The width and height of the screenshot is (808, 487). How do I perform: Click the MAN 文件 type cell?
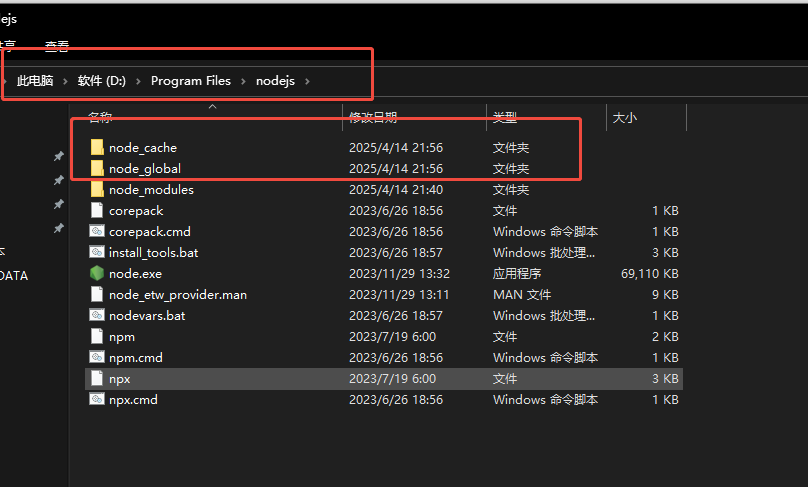coord(522,295)
